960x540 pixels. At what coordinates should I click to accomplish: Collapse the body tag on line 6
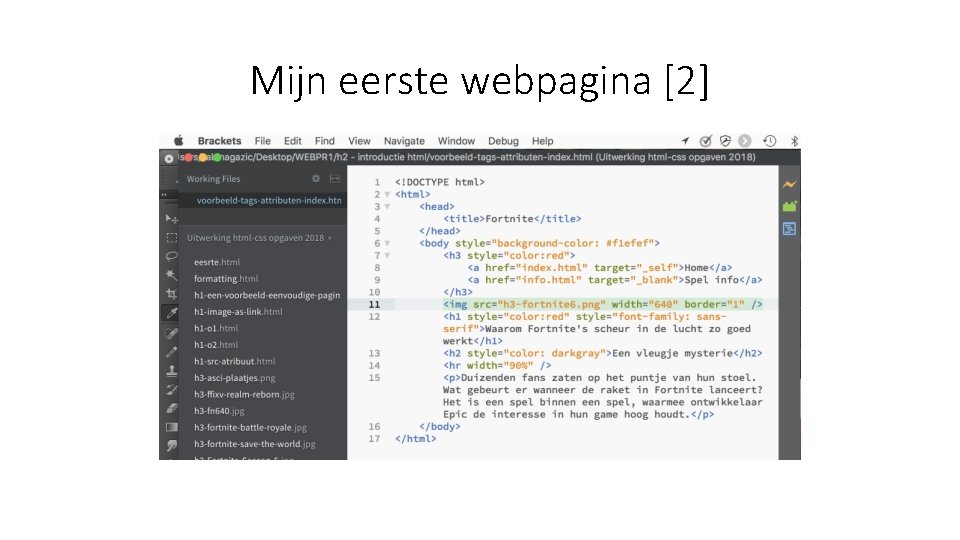[387, 244]
